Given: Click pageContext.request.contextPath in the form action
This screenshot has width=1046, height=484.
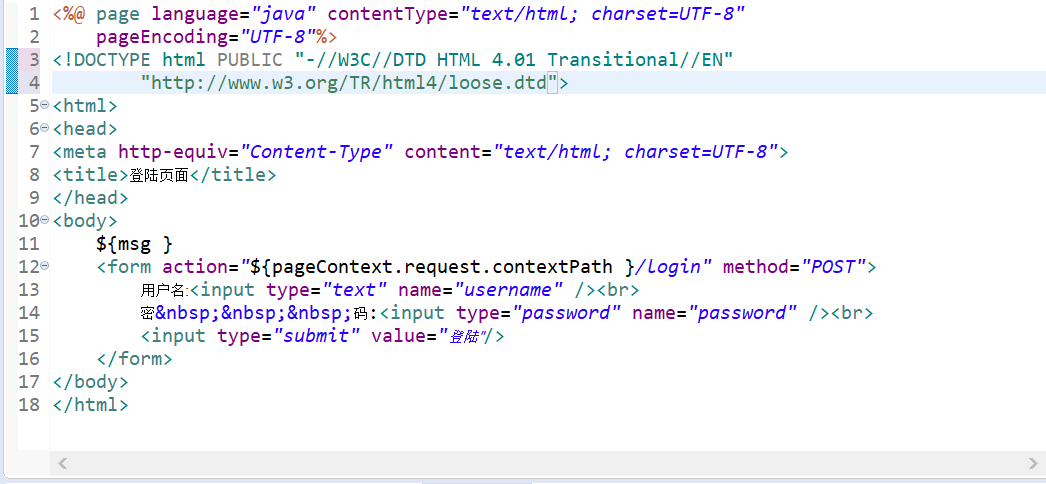Looking at the screenshot, I should [x=443, y=267].
